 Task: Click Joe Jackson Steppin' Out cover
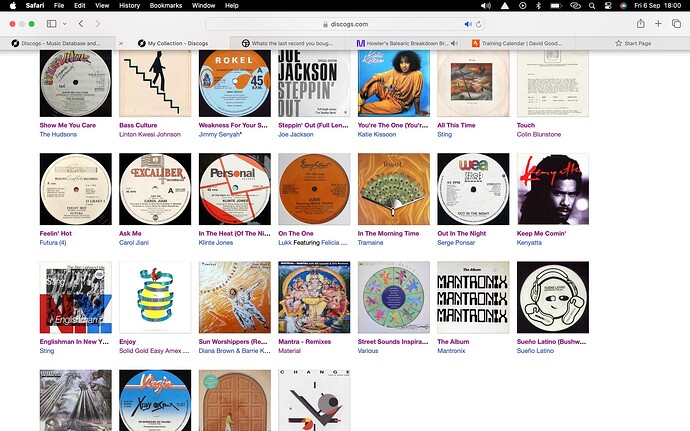[x=314, y=83]
